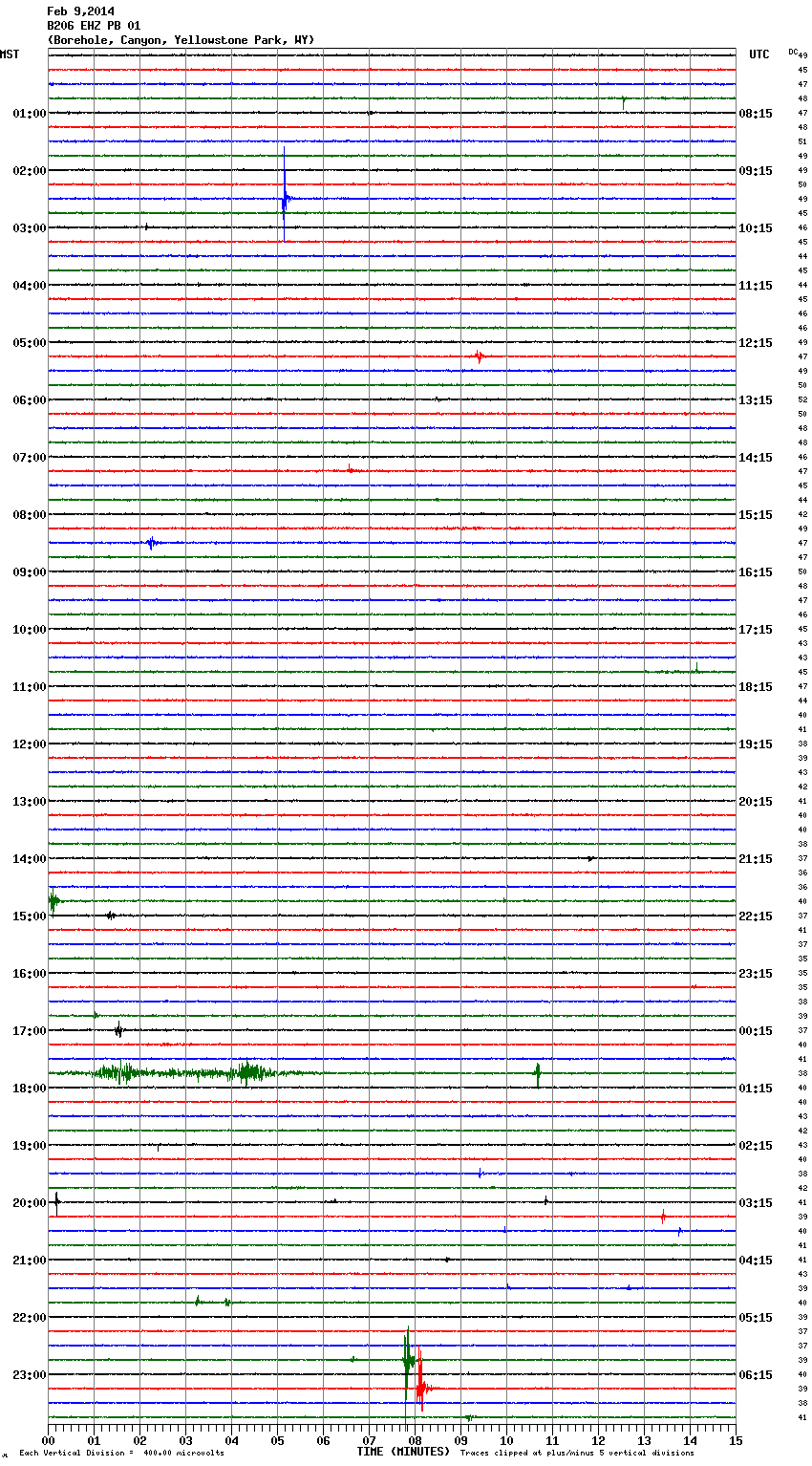Click the "02:00" MST time label
This screenshot has width=812, height=1466.
pyautogui.click(x=29, y=171)
